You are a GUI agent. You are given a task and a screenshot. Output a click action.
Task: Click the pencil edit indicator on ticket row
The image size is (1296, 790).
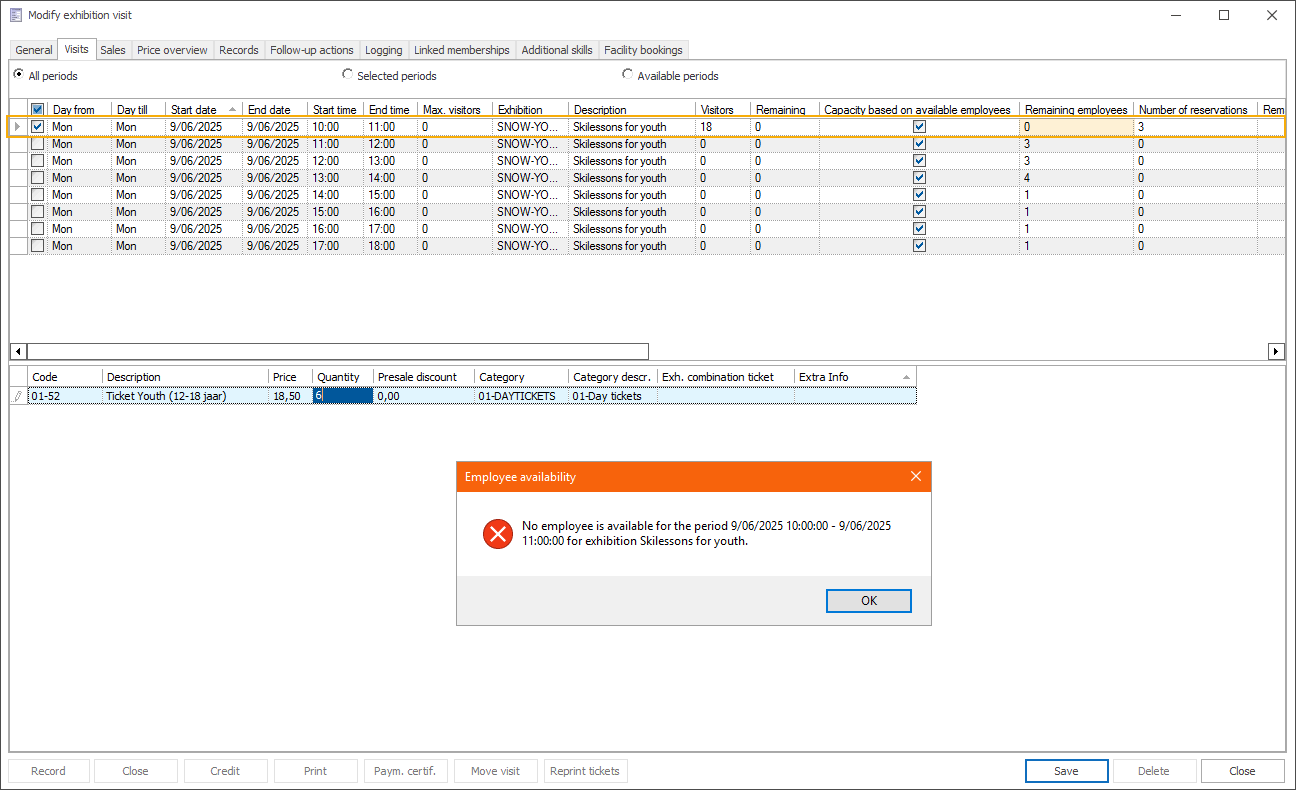17,396
